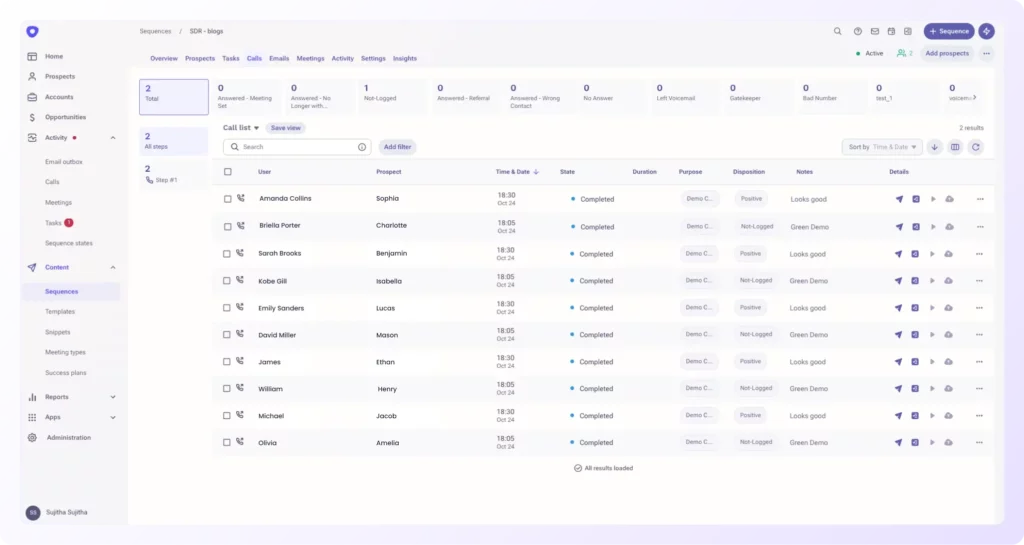The height and width of the screenshot is (545, 1024).
Task: Open the column layout settings icon
Action: [955, 147]
